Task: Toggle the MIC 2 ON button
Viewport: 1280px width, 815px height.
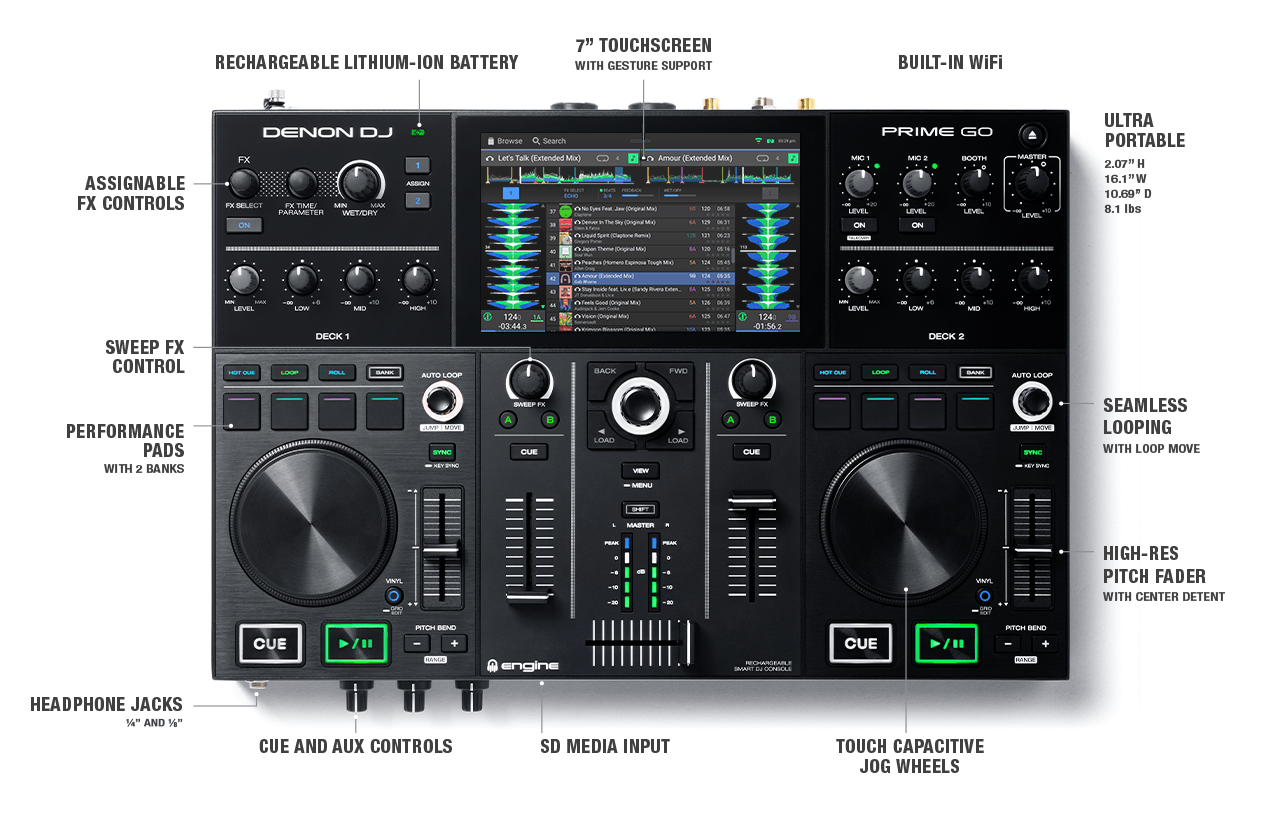Action: 916,225
